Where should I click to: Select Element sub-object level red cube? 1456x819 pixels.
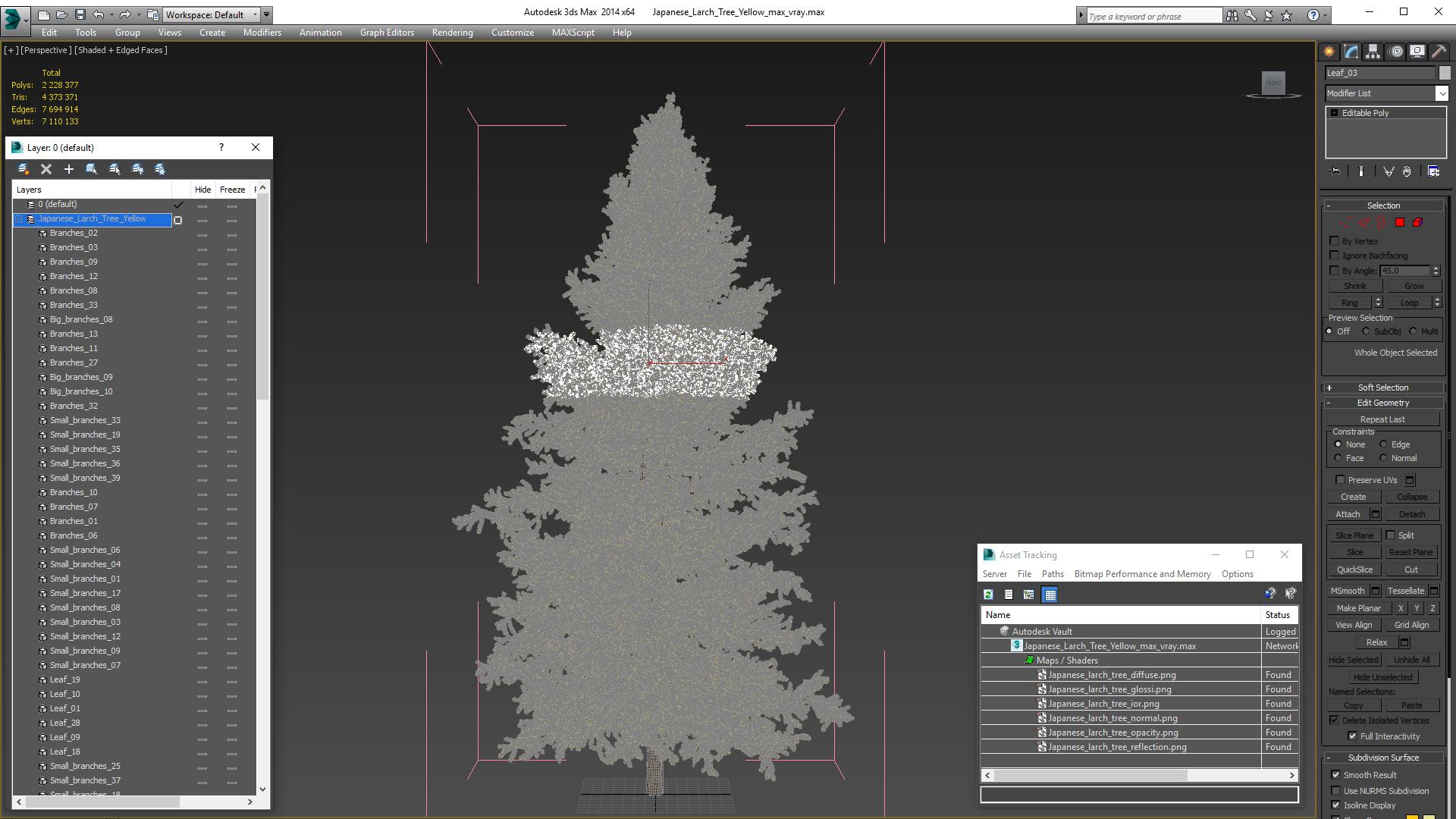[x=1417, y=223]
